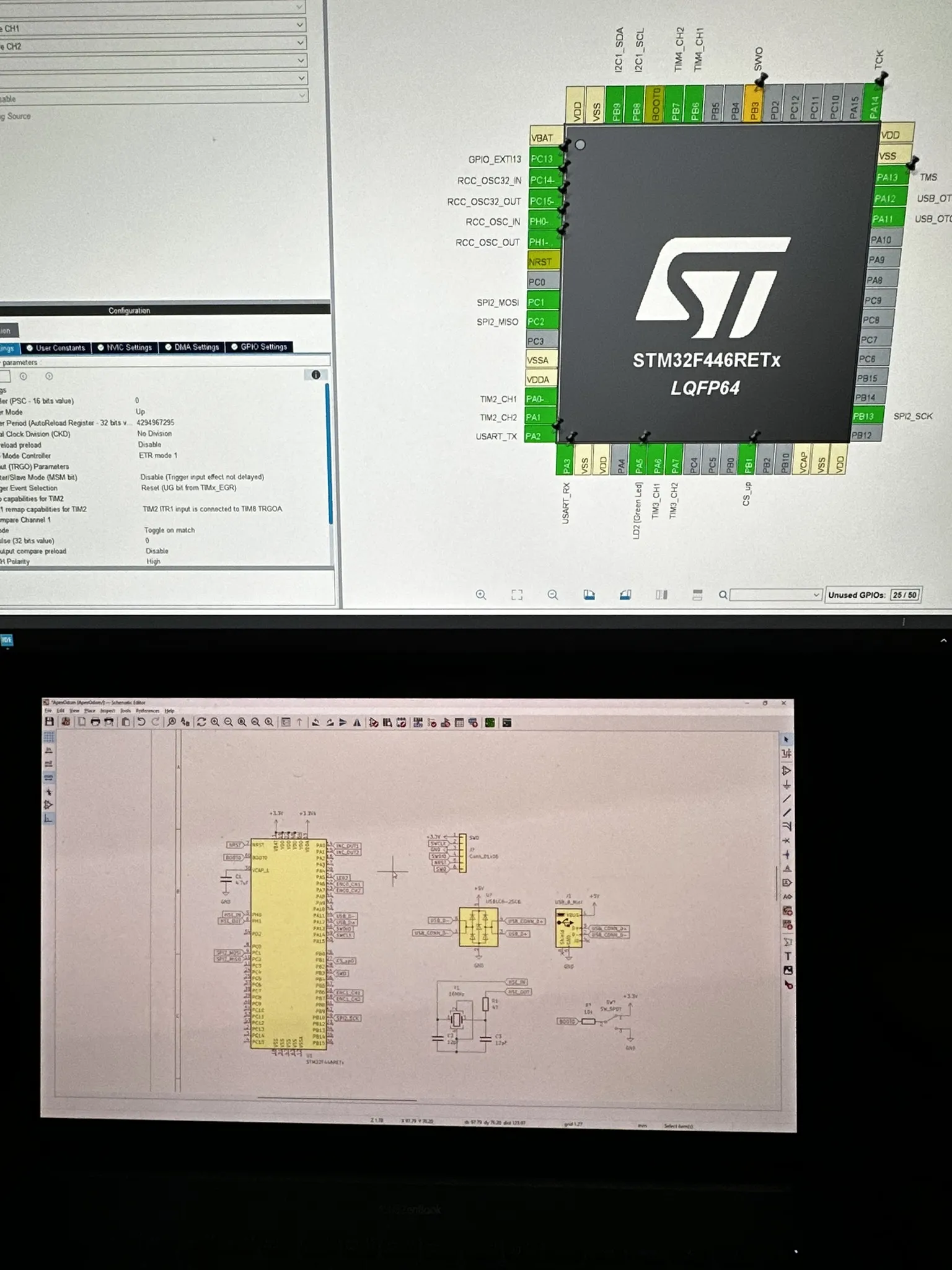Click the yellow NRST pin
This screenshot has height=1270, width=952.
point(543,262)
